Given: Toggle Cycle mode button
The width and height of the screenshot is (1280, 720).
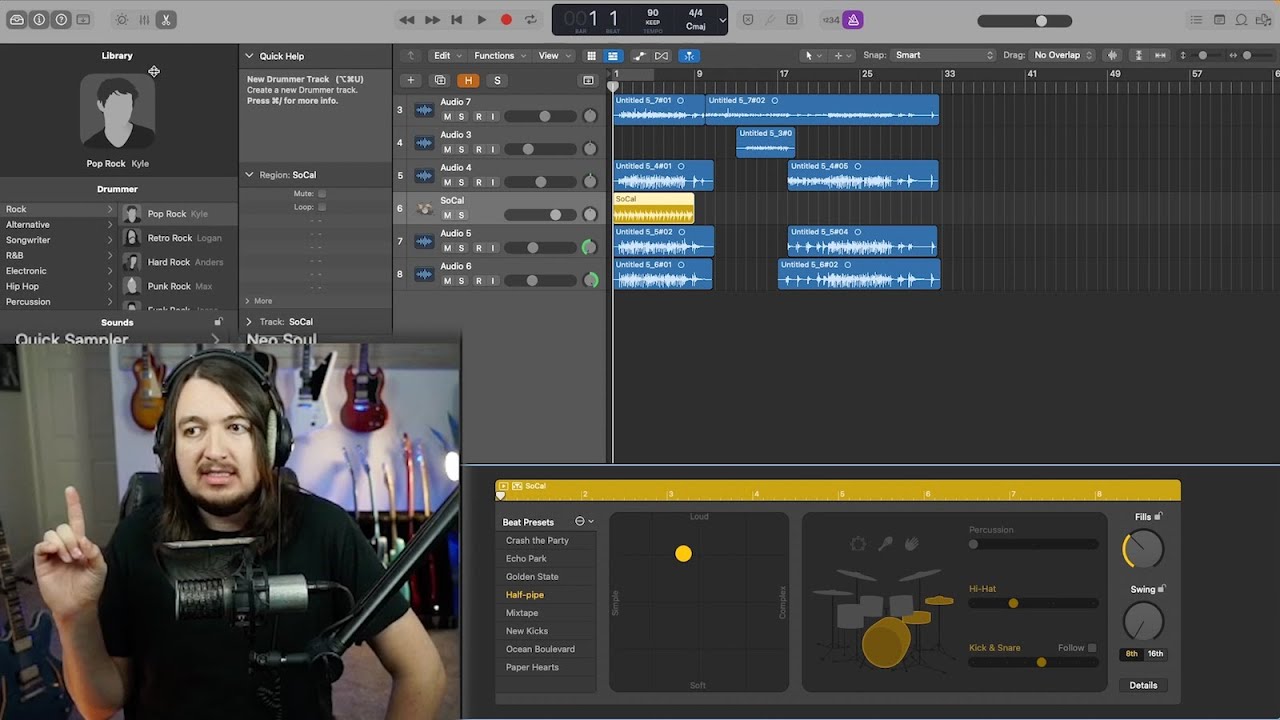Looking at the screenshot, I should tap(531, 19).
